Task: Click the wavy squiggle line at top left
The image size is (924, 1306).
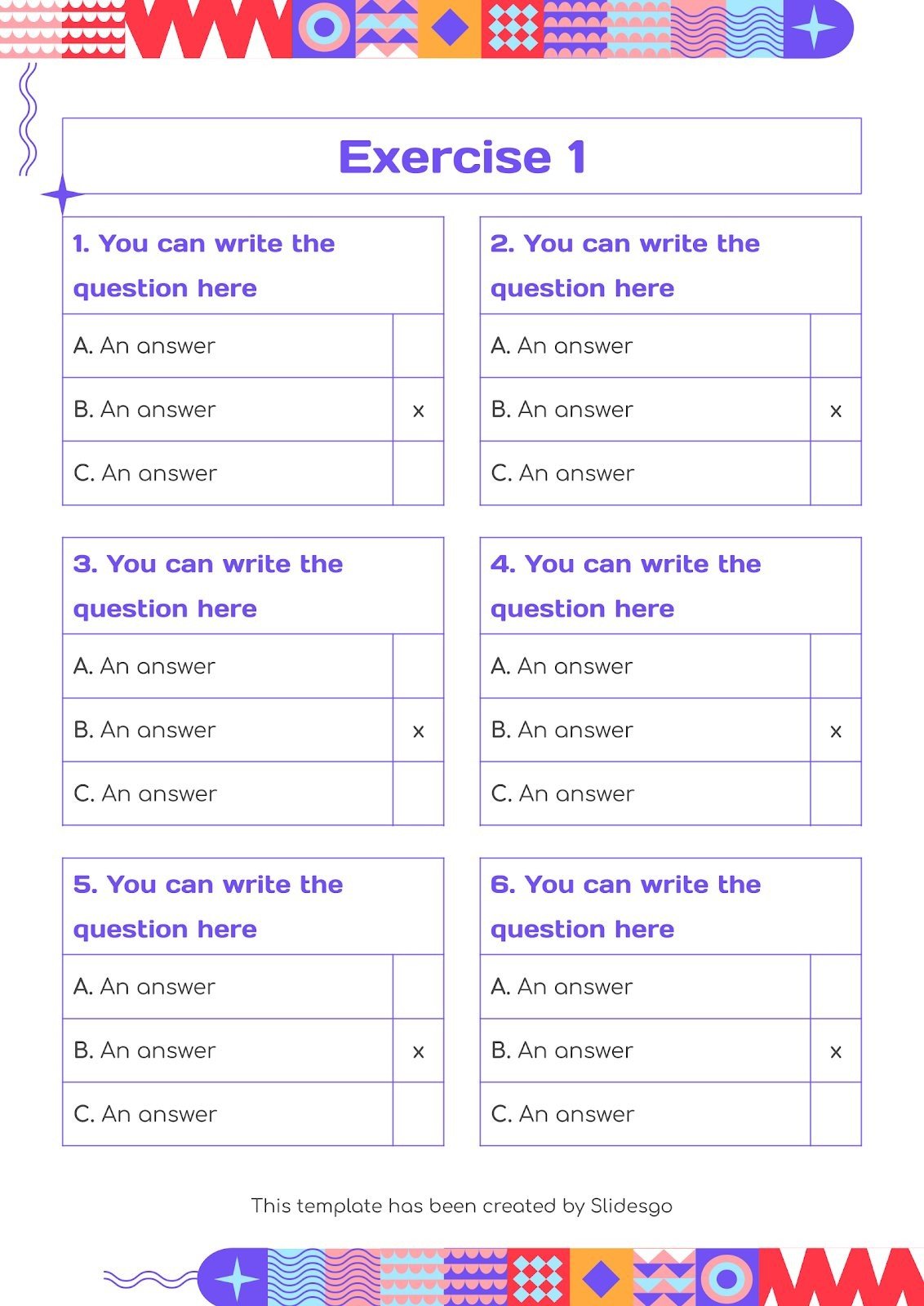Action: coord(28,119)
